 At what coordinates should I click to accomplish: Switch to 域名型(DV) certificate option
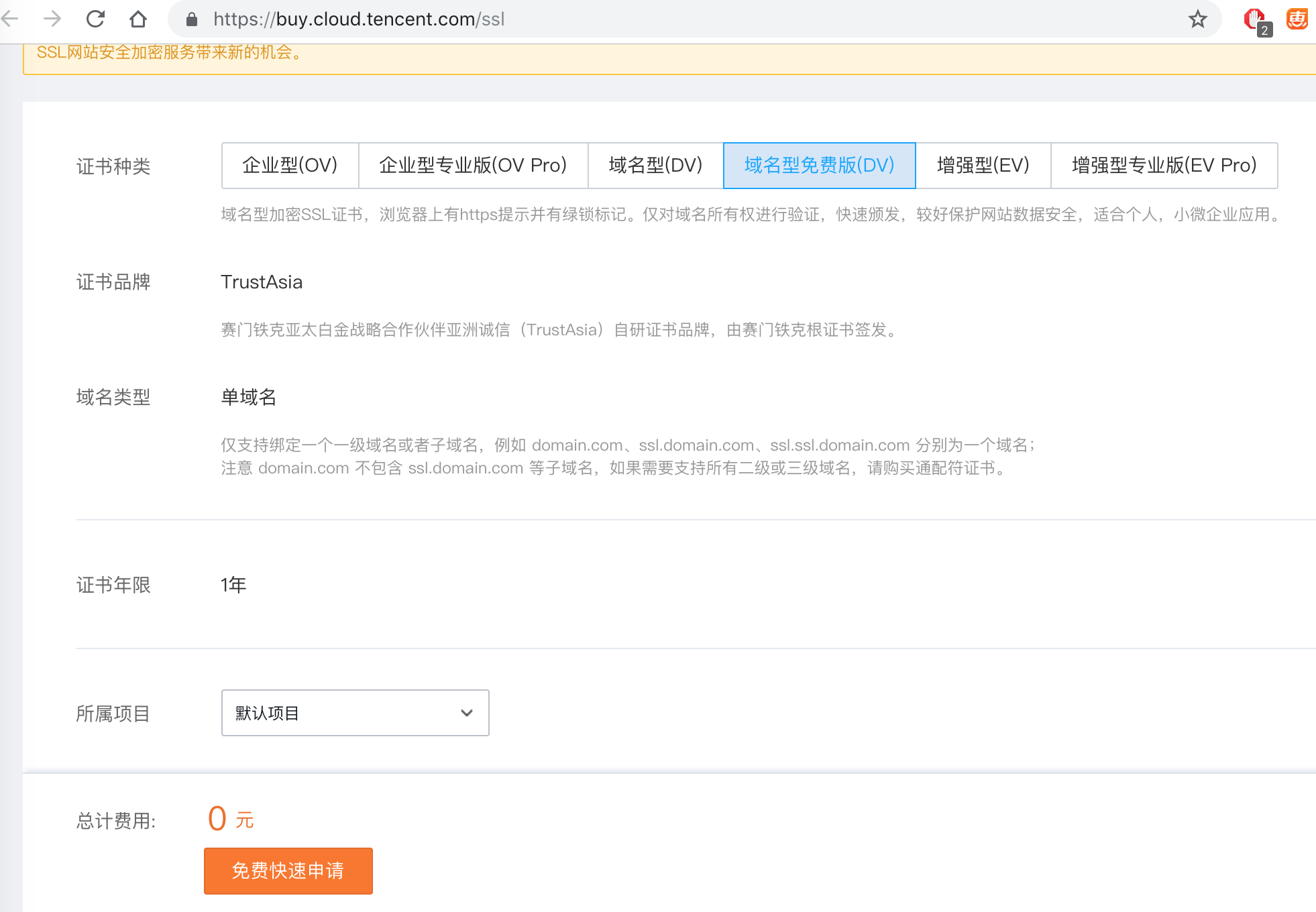[x=654, y=166]
